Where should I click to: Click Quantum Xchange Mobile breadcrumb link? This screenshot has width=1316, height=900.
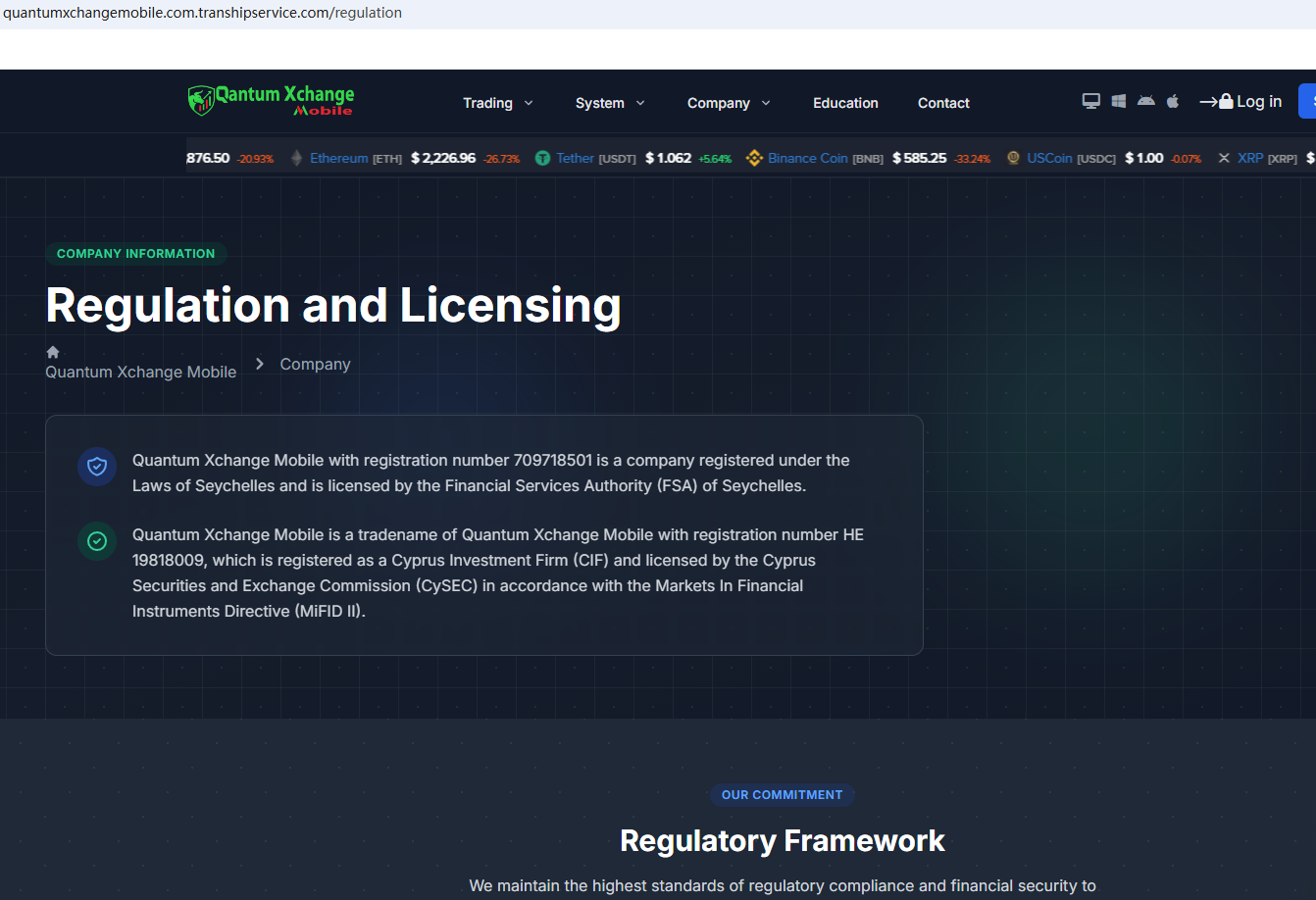pos(141,373)
